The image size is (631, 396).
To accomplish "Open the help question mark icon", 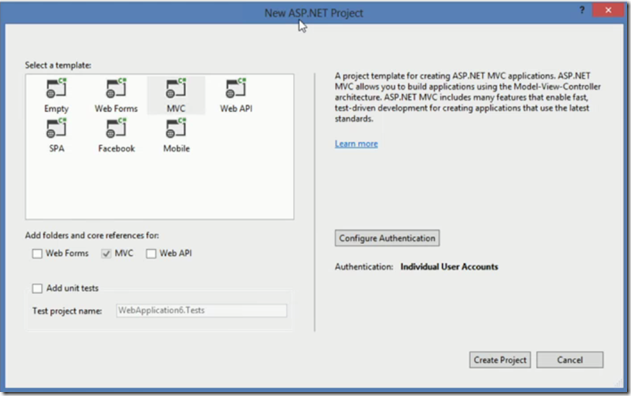I will 582,10.
